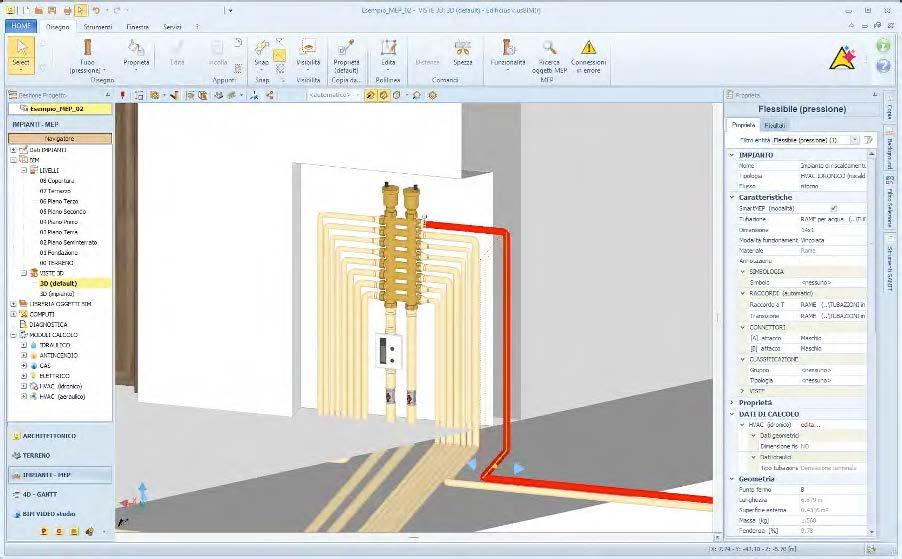Viewport: 902px width, 559px height.
Task: Click the Open folder icon in title bar
Action: (39, 10)
